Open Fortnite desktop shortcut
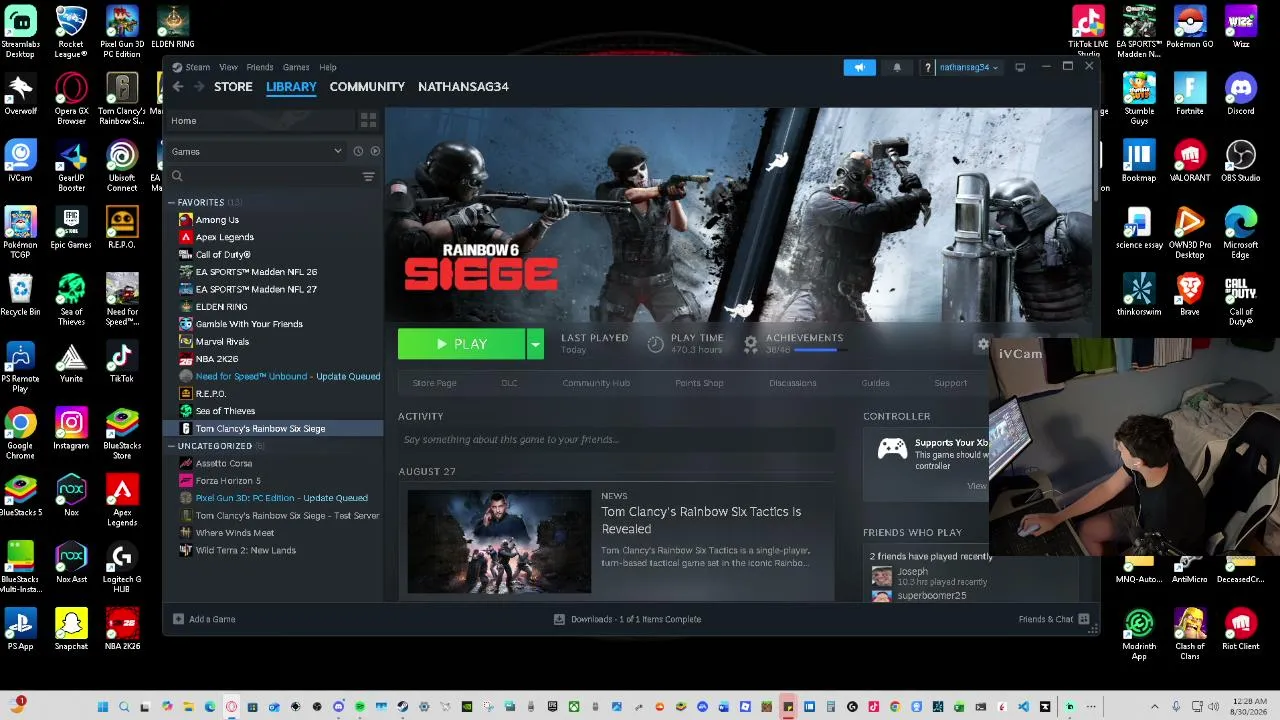 point(1190,94)
